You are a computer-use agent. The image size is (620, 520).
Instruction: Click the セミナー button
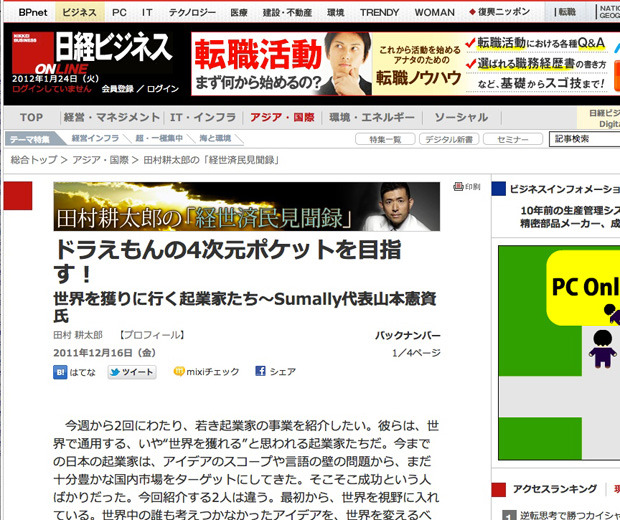click(513, 139)
